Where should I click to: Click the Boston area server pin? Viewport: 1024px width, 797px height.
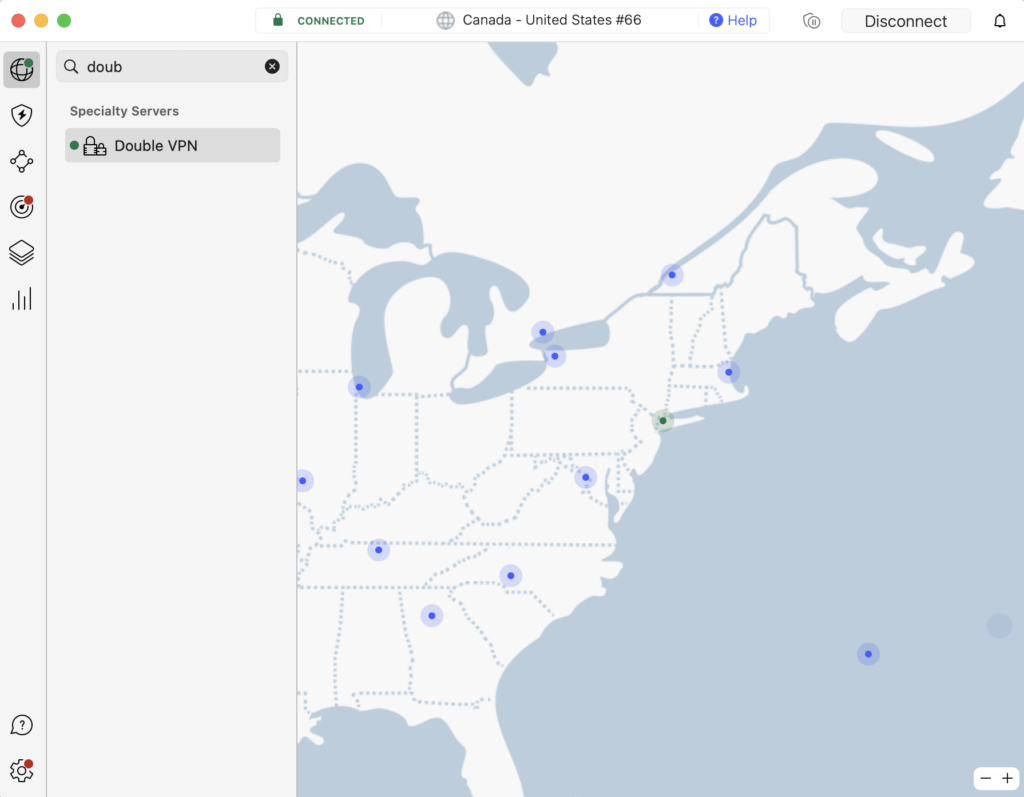click(x=729, y=372)
